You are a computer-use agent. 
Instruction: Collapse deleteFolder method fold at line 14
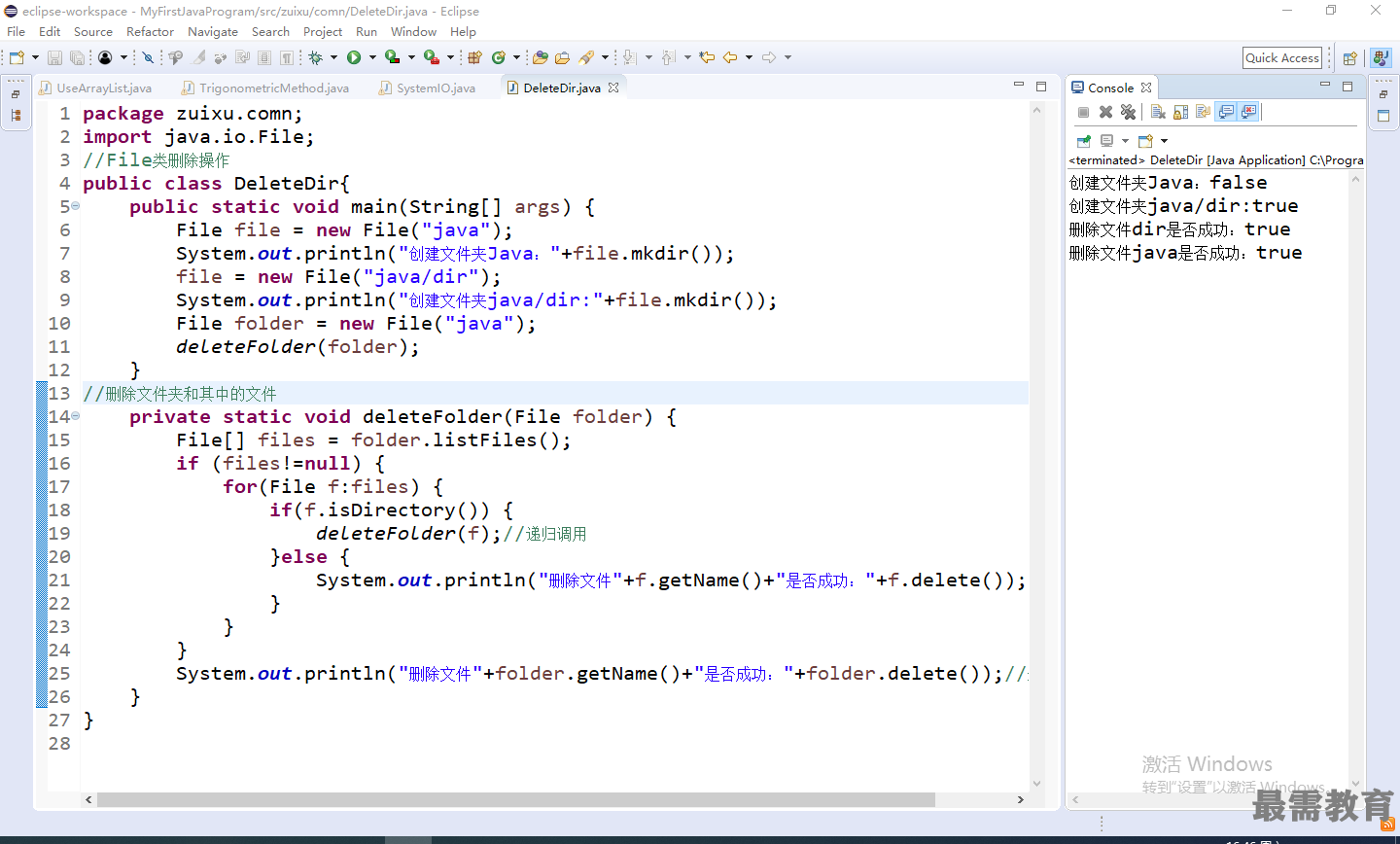75,416
